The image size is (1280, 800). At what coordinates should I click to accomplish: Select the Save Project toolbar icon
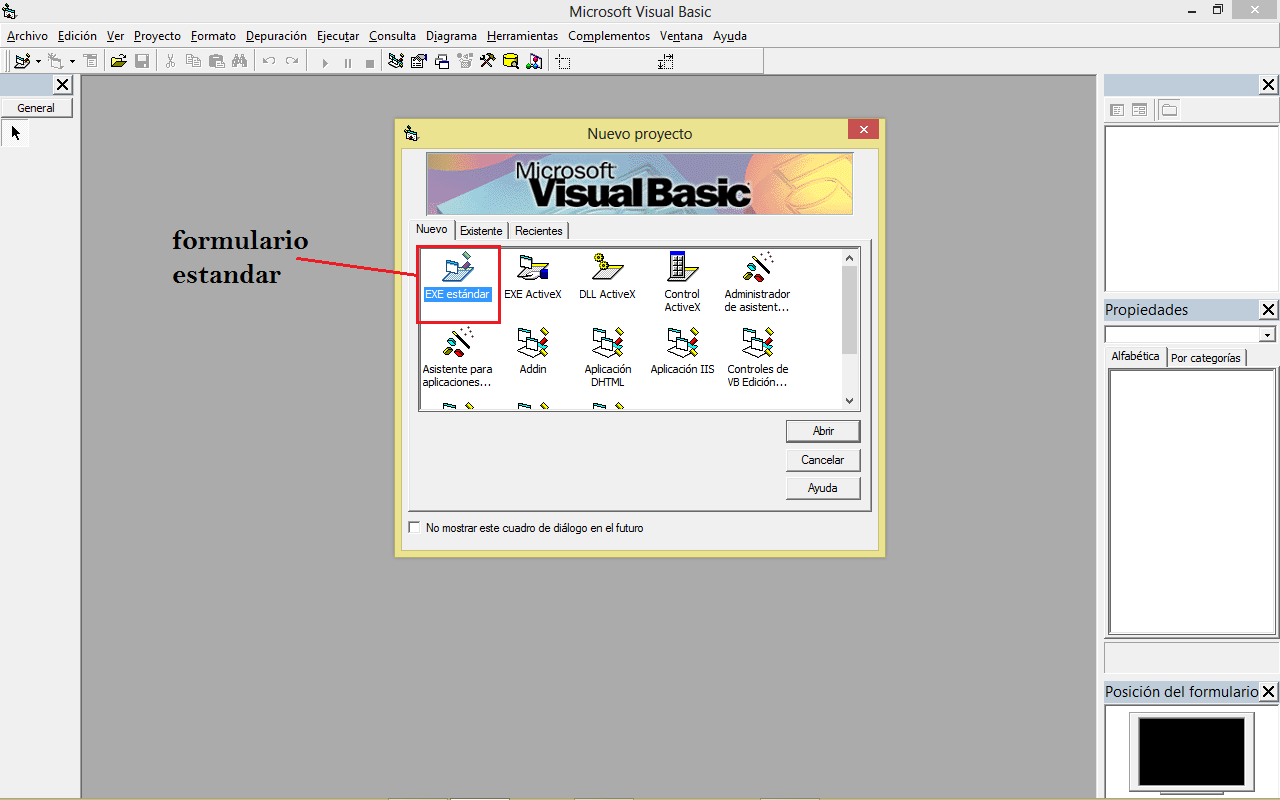pyautogui.click(x=142, y=60)
